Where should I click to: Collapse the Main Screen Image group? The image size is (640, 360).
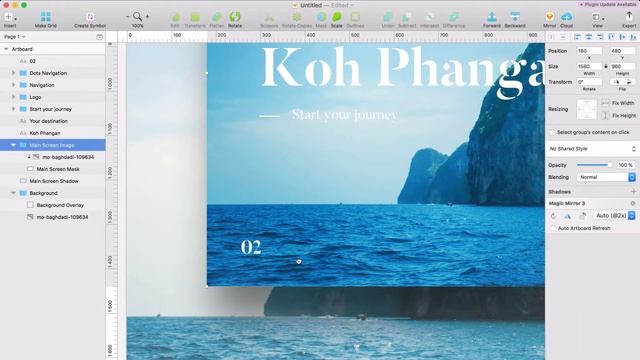click(x=13, y=145)
